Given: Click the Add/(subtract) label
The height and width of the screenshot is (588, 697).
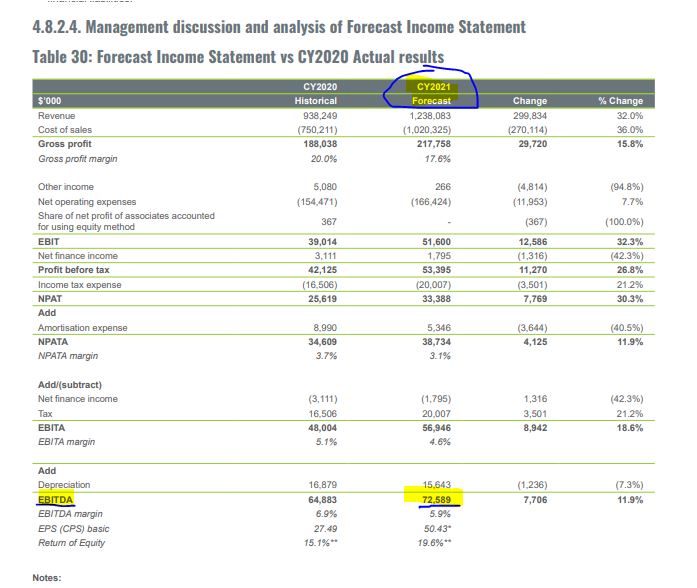Looking at the screenshot, I should [70, 385].
